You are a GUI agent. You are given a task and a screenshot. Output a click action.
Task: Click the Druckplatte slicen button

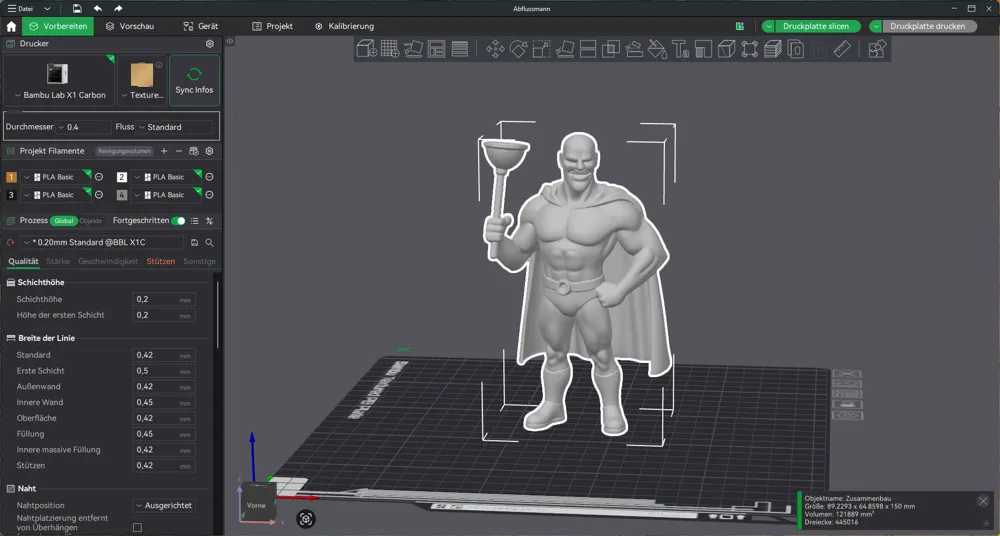tap(816, 26)
